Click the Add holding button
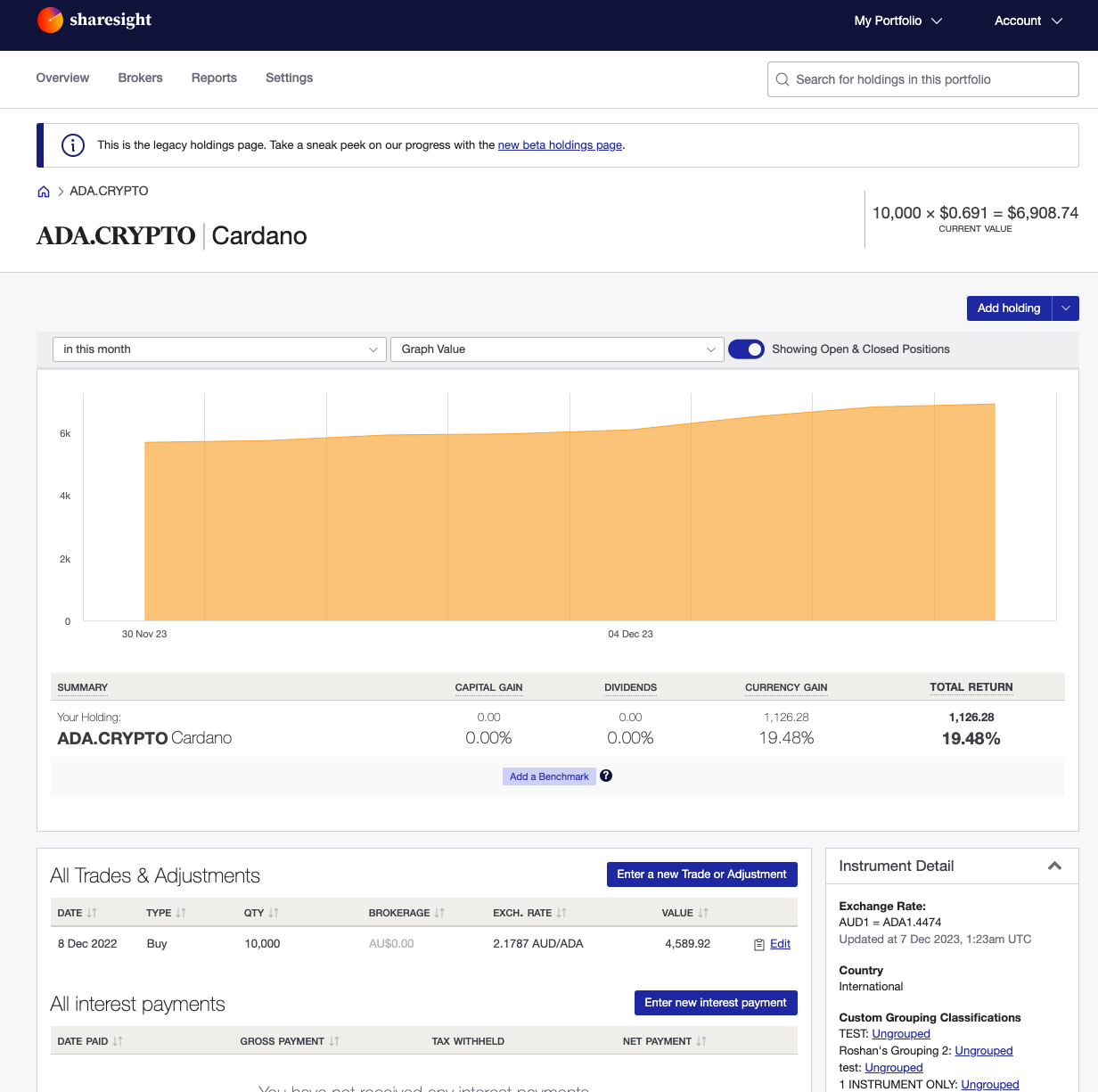Screen dimensions: 1098x1092 (1009, 308)
